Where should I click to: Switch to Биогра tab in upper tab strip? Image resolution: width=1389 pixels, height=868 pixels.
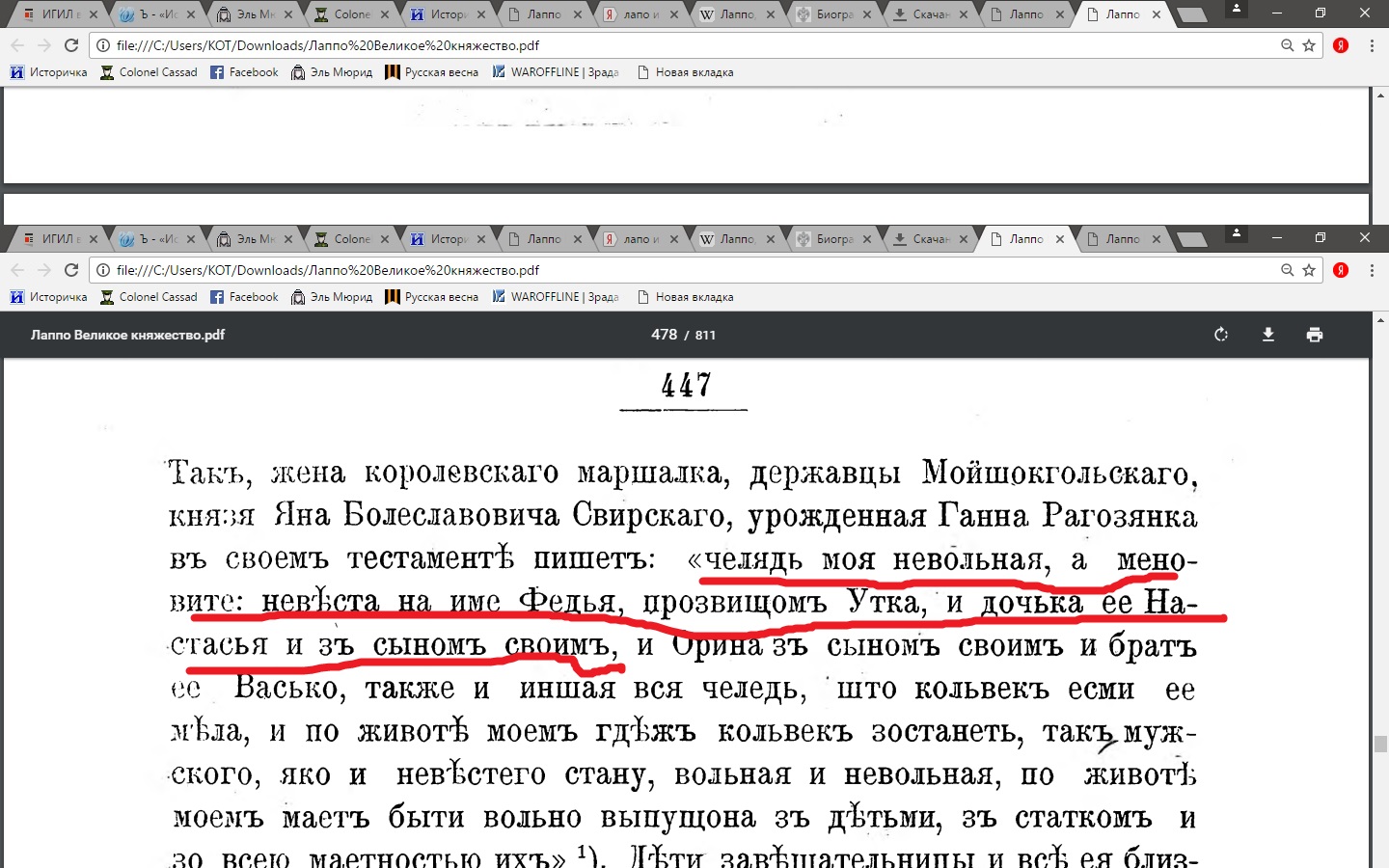coord(830,14)
